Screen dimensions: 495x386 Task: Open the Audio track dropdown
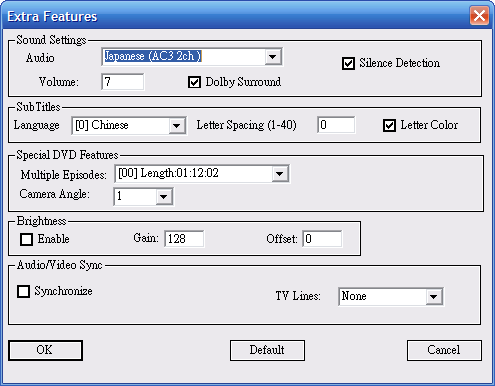point(273,57)
